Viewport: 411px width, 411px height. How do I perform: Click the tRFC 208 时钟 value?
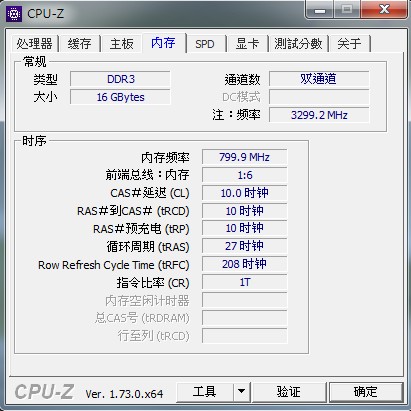pos(244,264)
